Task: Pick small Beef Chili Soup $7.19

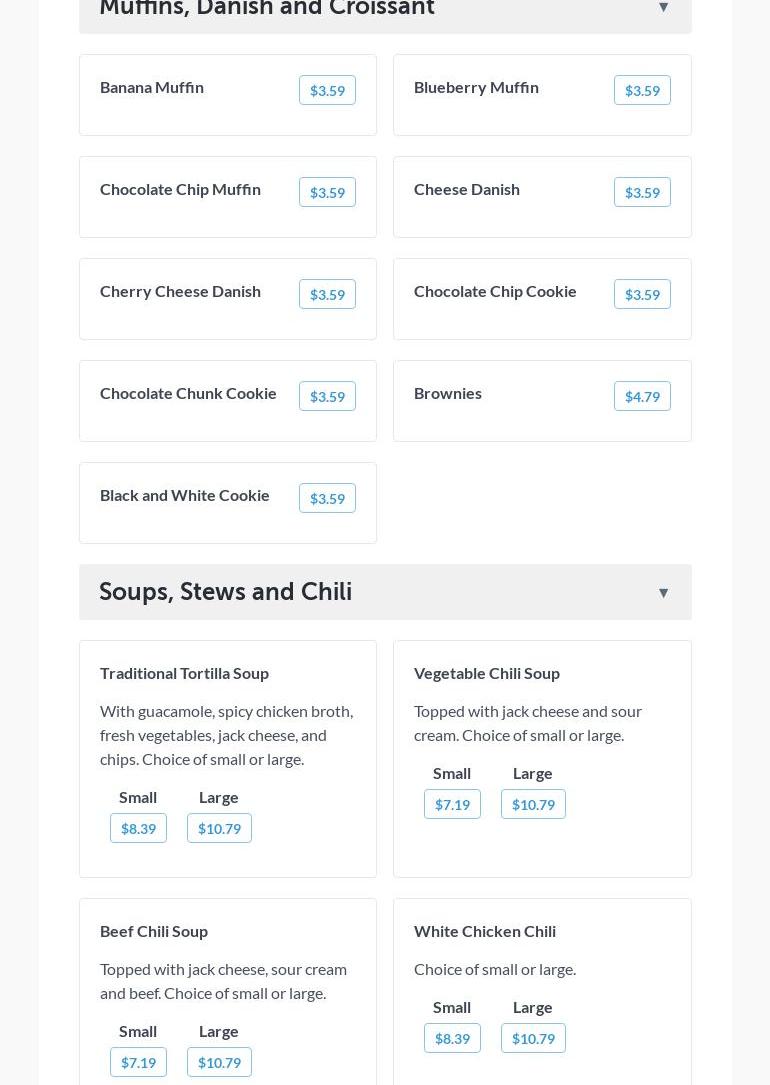Action: (138, 1062)
